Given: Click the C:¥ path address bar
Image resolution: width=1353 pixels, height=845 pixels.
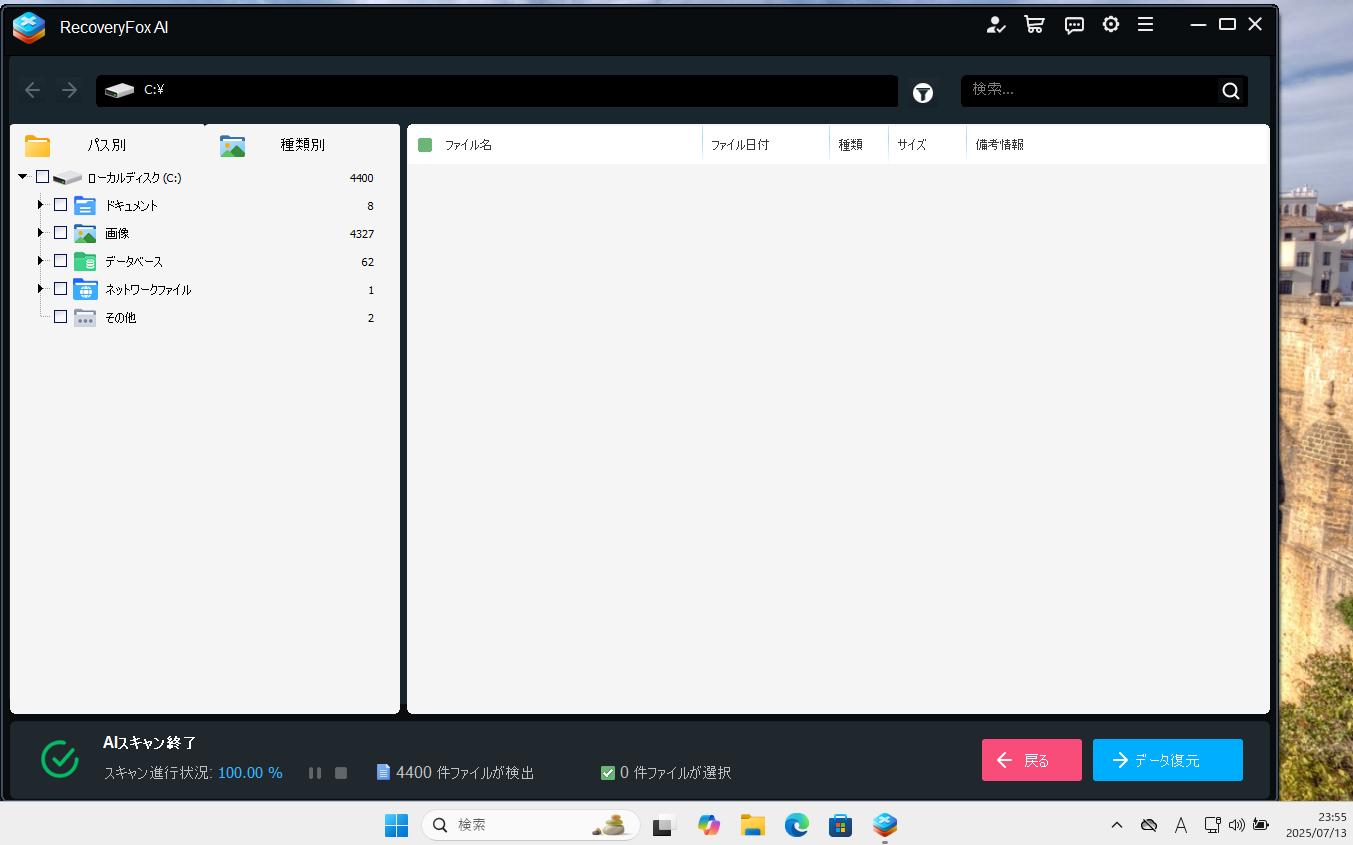Looking at the screenshot, I should [x=497, y=90].
